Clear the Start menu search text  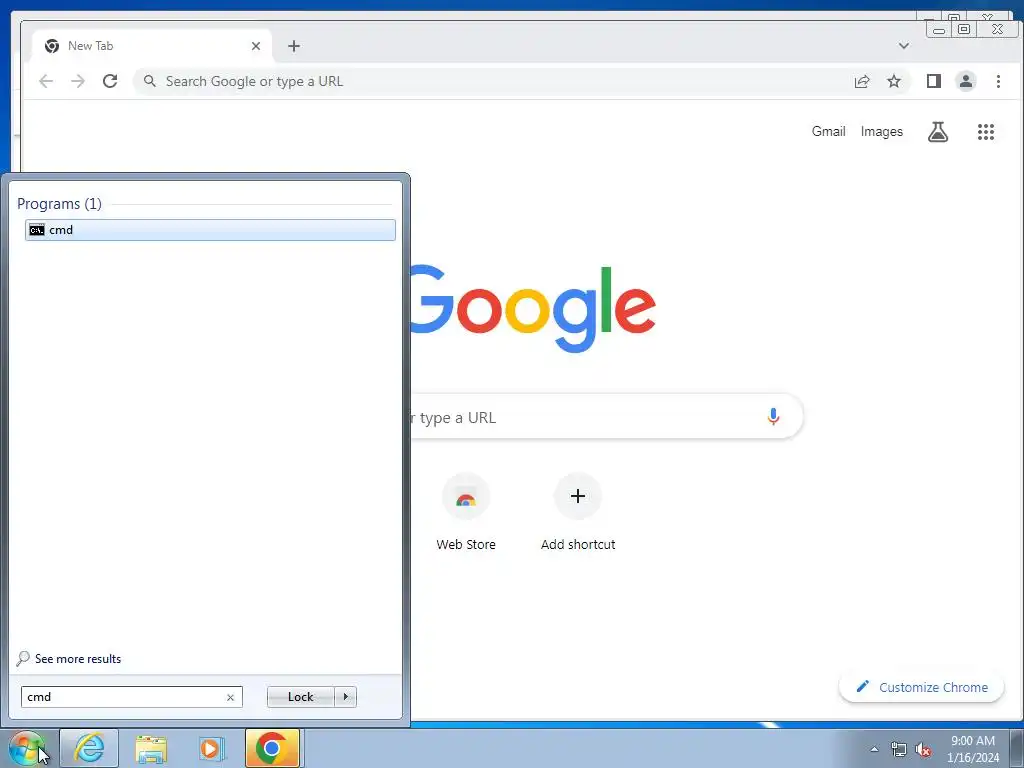pyautogui.click(x=231, y=697)
